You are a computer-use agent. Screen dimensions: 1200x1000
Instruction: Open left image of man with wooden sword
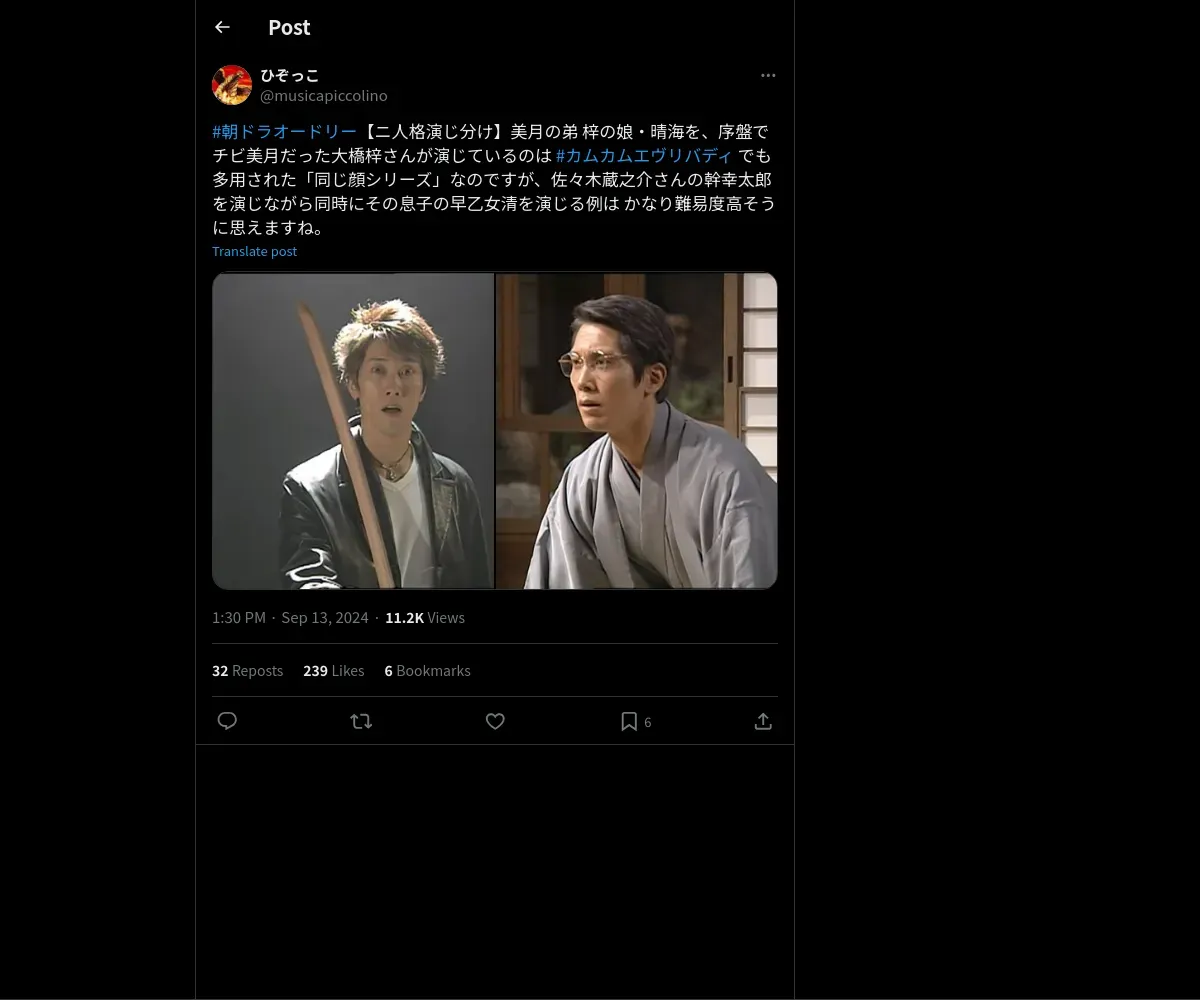[x=353, y=431]
